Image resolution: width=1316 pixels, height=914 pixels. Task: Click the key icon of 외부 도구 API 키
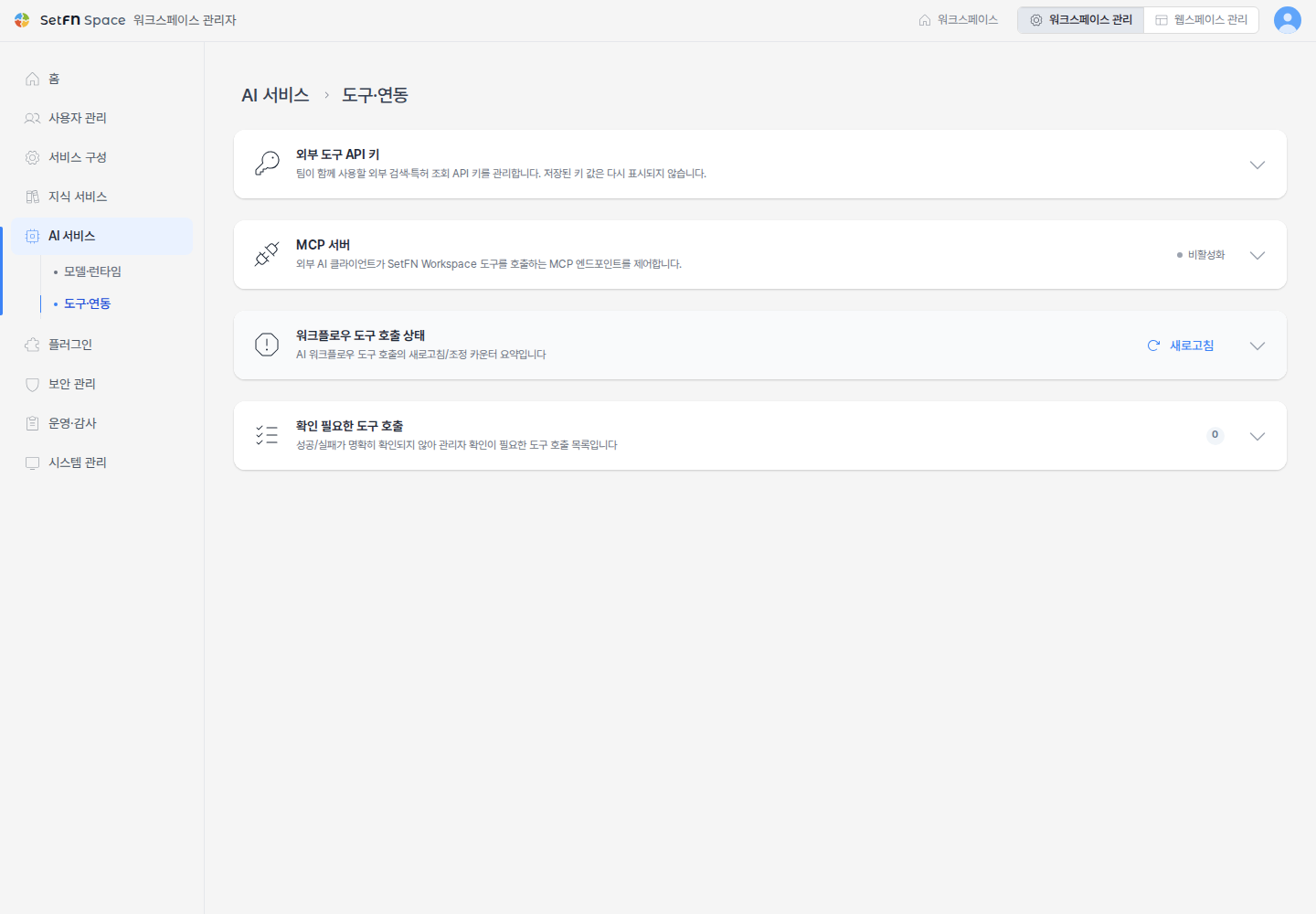pyautogui.click(x=267, y=164)
